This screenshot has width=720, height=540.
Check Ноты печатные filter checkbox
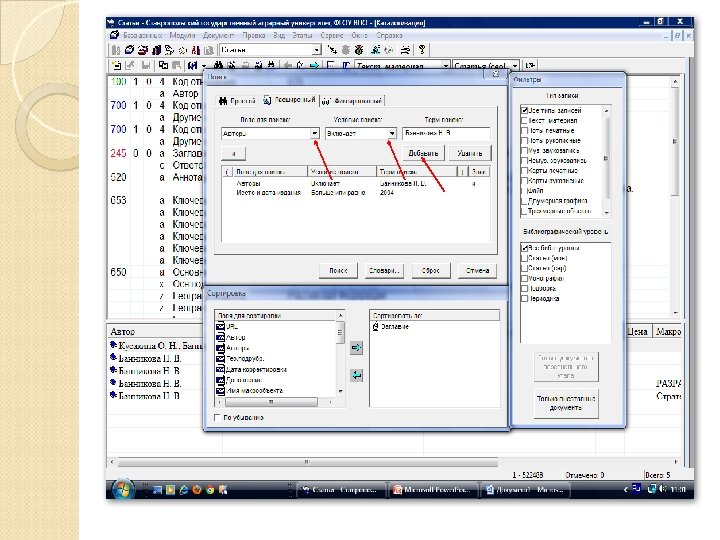click(524, 130)
